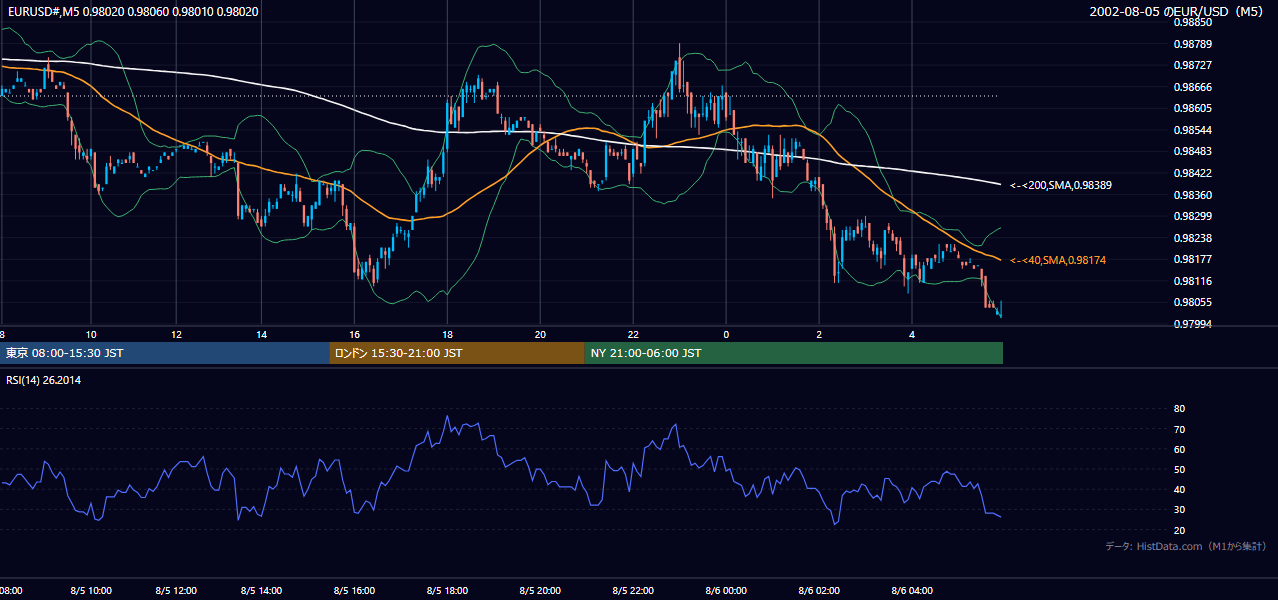Click the 8/5 18:00 time label
Screen dimensions: 1278x600
coord(447,591)
